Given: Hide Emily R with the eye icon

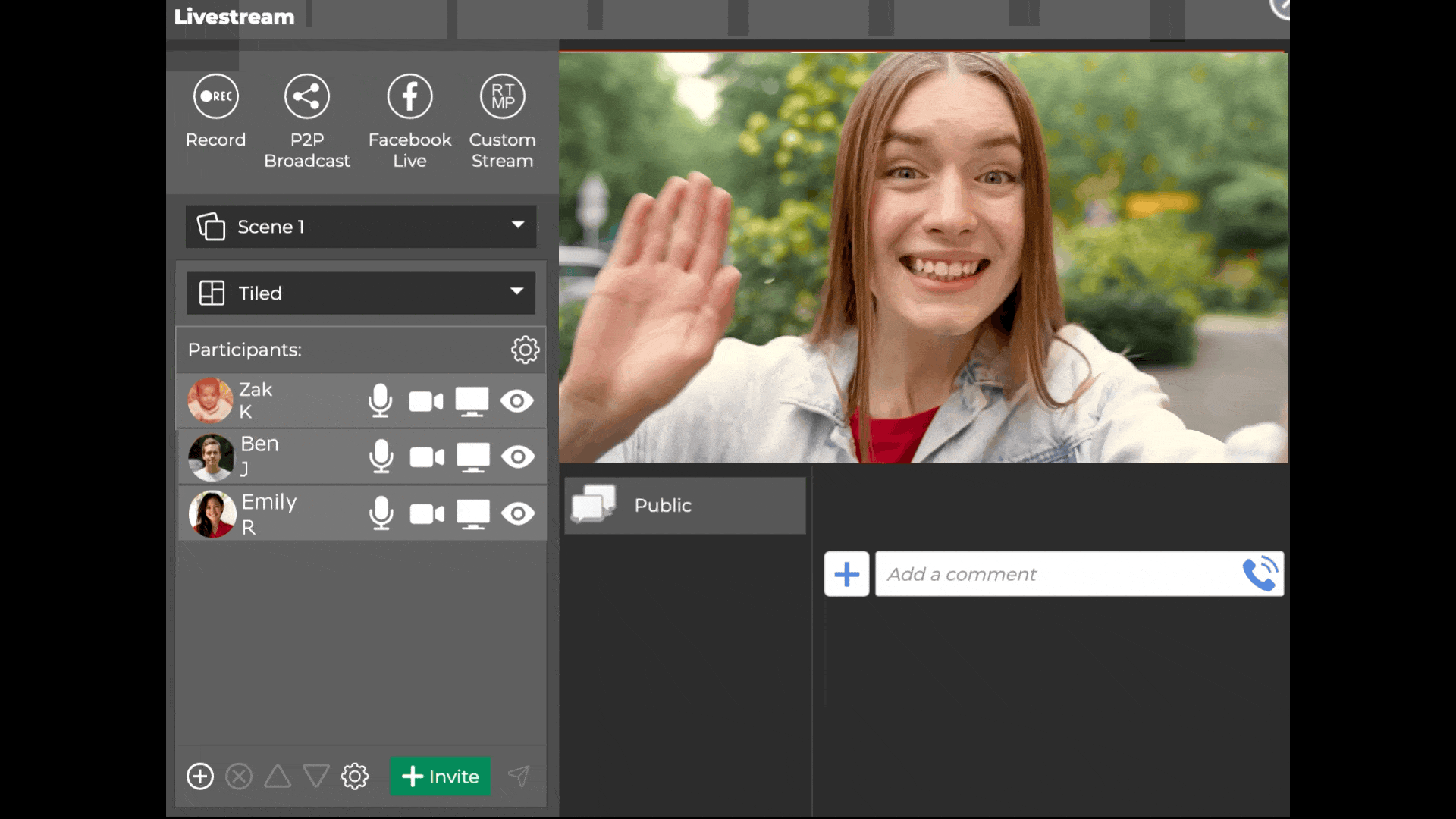Looking at the screenshot, I should click(x=518, y=514).
